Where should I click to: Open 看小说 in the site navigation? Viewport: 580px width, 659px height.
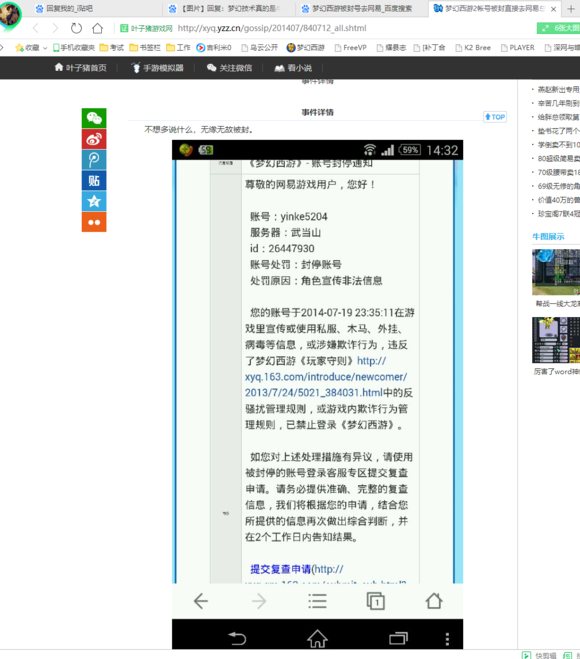pos(293,68)
